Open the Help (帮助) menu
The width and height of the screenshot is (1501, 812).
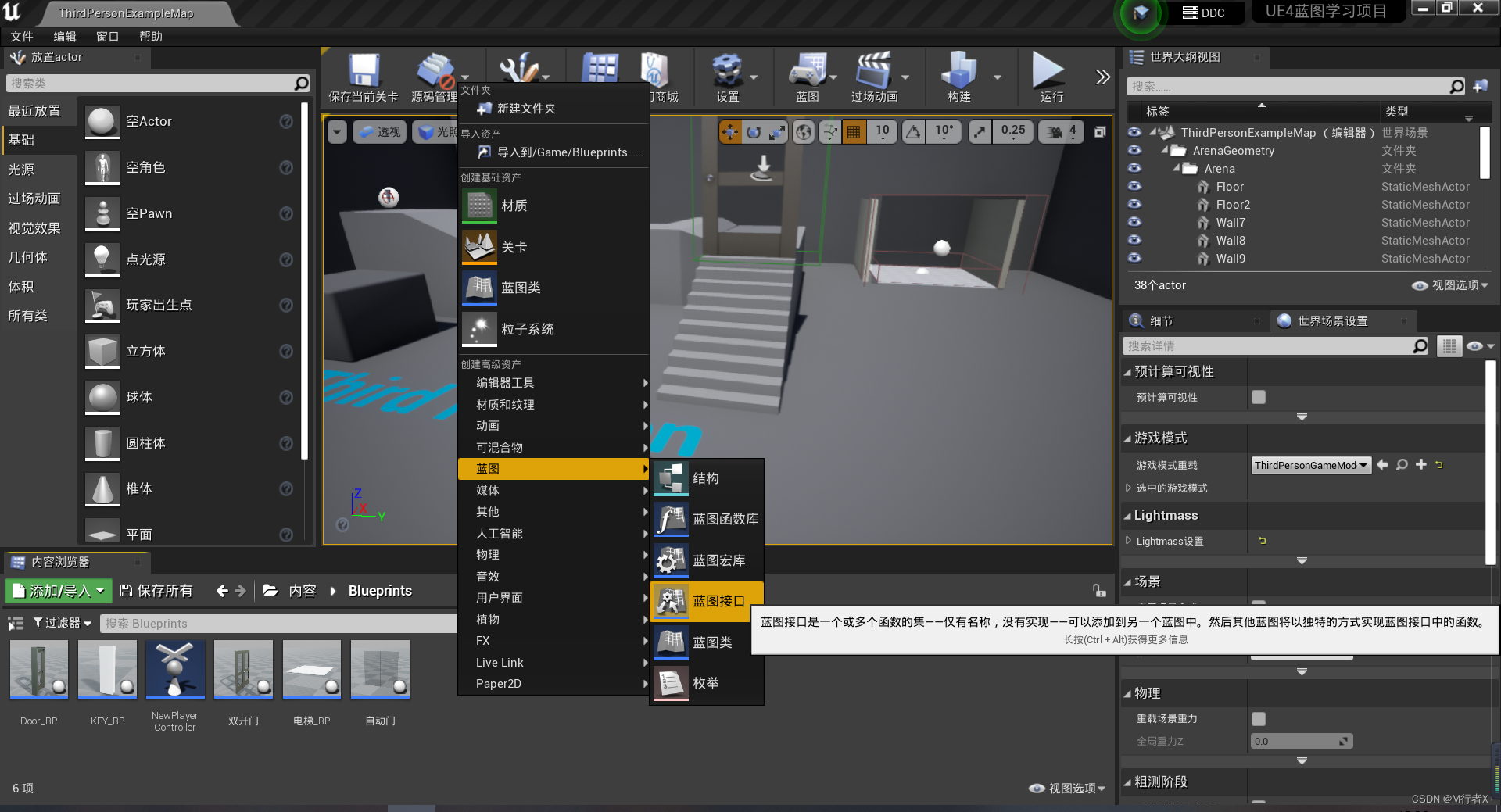pyautogui.click(x=151, y=37)
